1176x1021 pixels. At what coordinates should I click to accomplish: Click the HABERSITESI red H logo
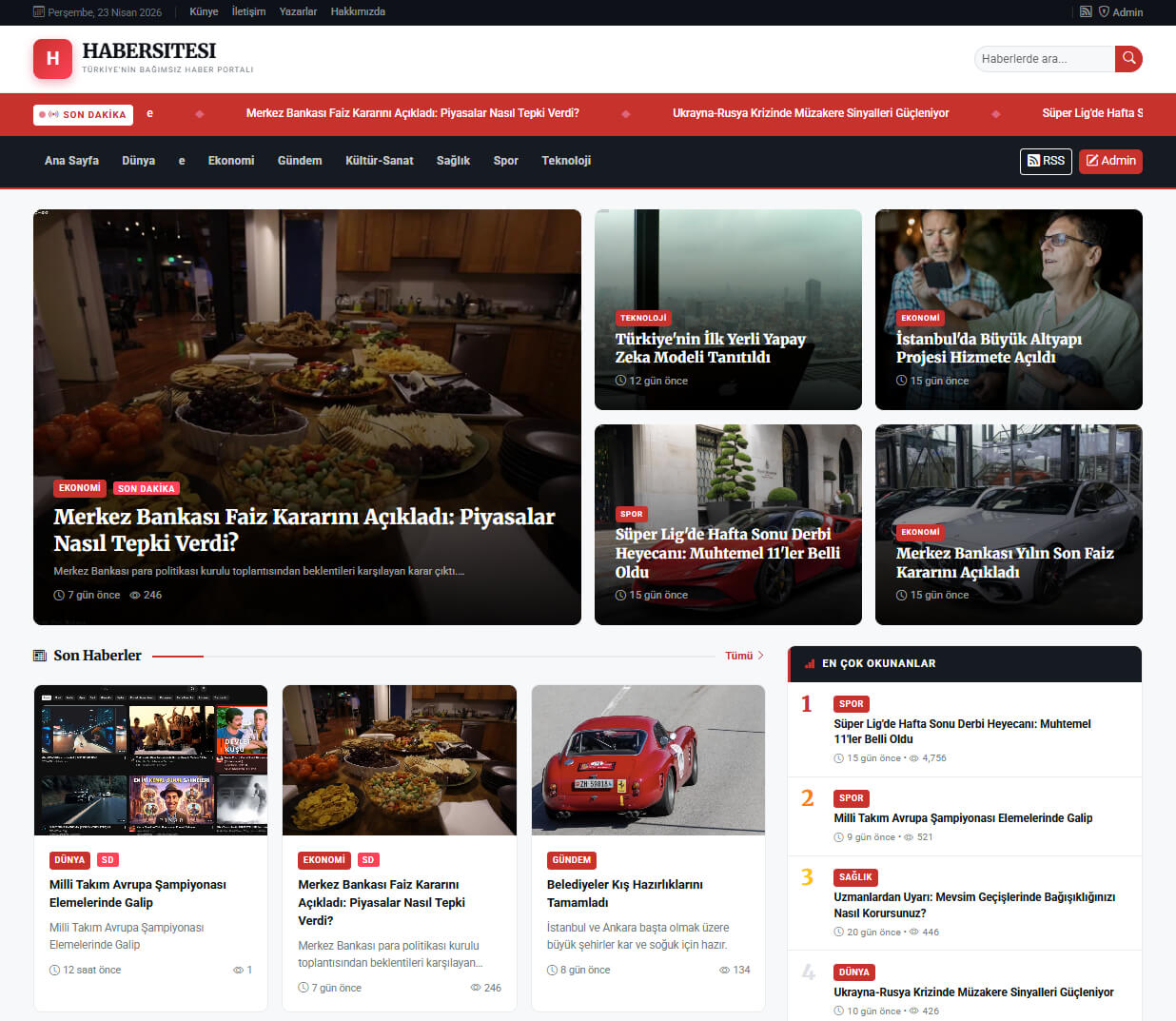click(x=52, y=59)
